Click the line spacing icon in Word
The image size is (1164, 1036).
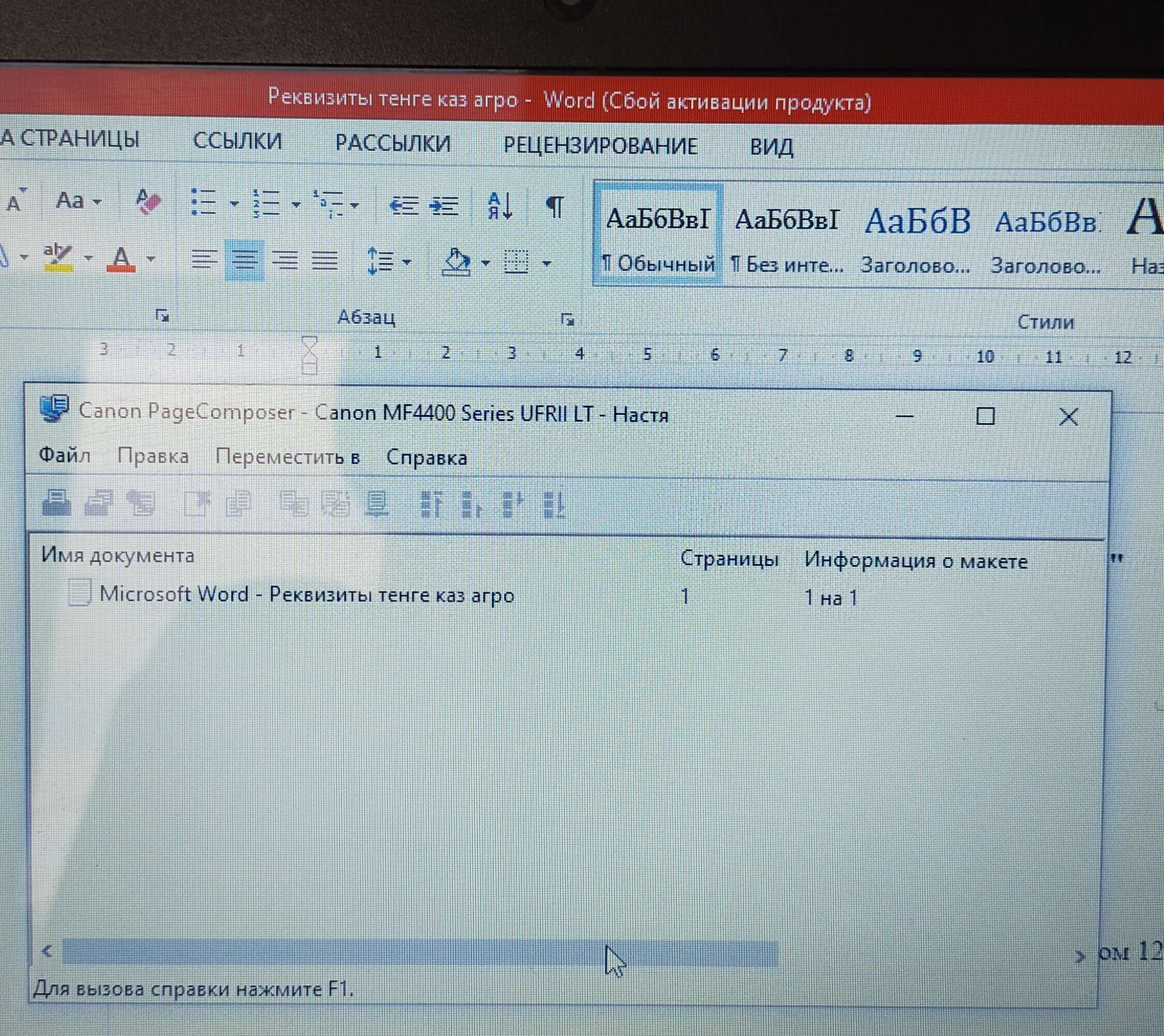[380, 261]
